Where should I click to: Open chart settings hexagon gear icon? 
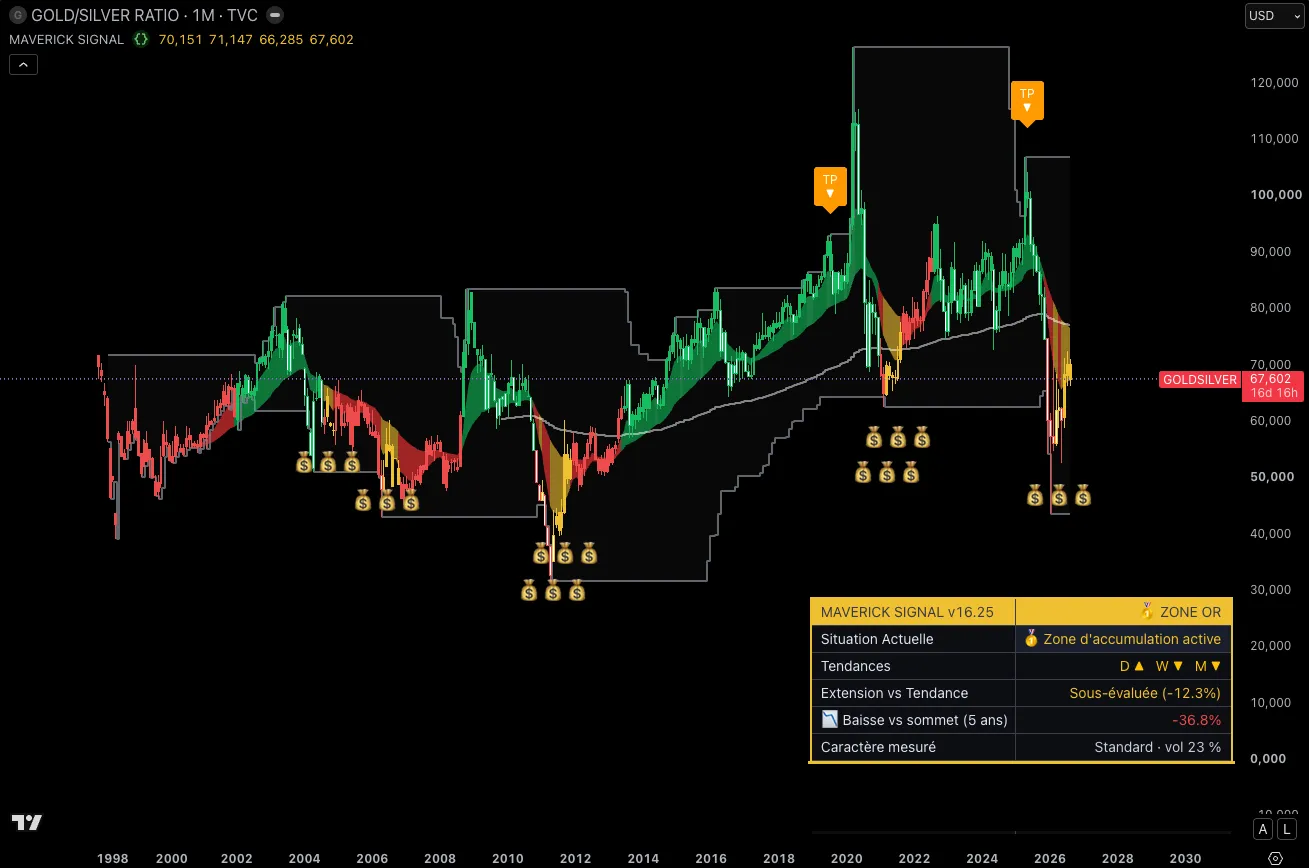point(1274,858)
